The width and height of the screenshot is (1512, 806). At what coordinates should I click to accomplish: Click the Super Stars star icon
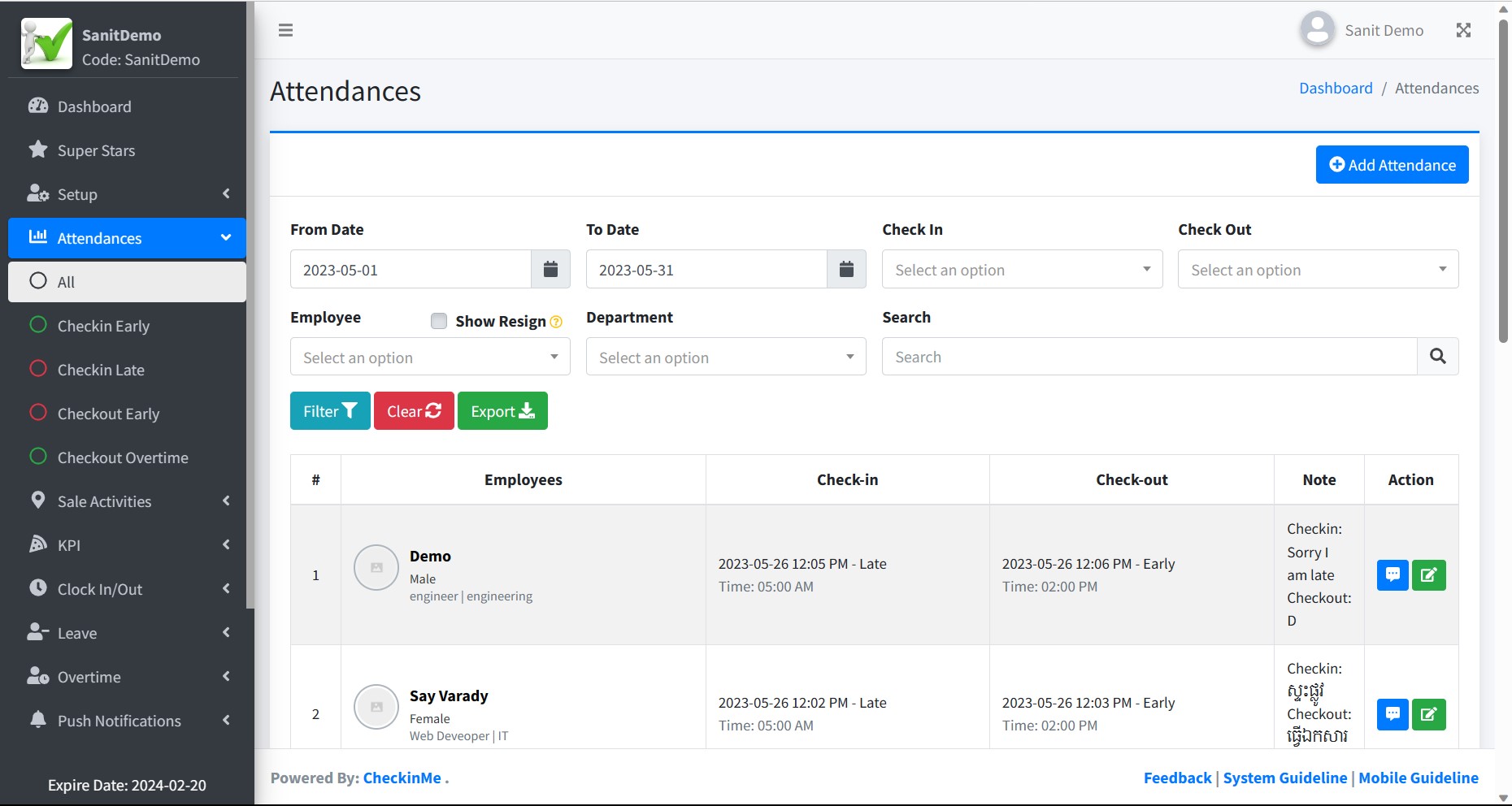(38, 149)
